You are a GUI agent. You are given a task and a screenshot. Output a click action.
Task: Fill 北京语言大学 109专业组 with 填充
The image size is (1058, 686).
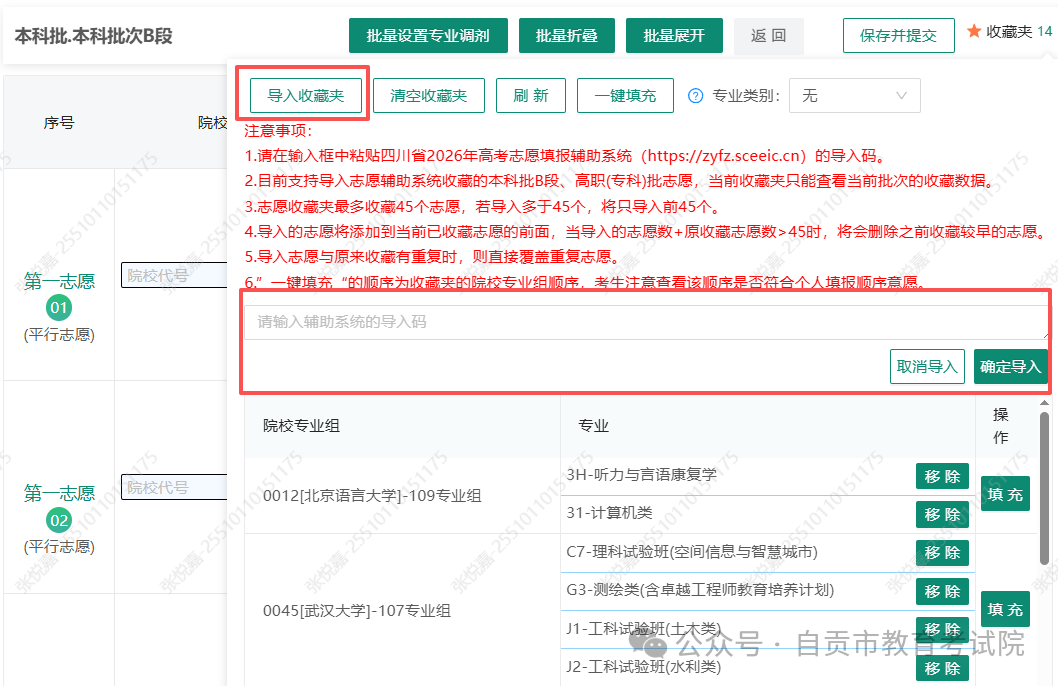[x=1005, y=494]
